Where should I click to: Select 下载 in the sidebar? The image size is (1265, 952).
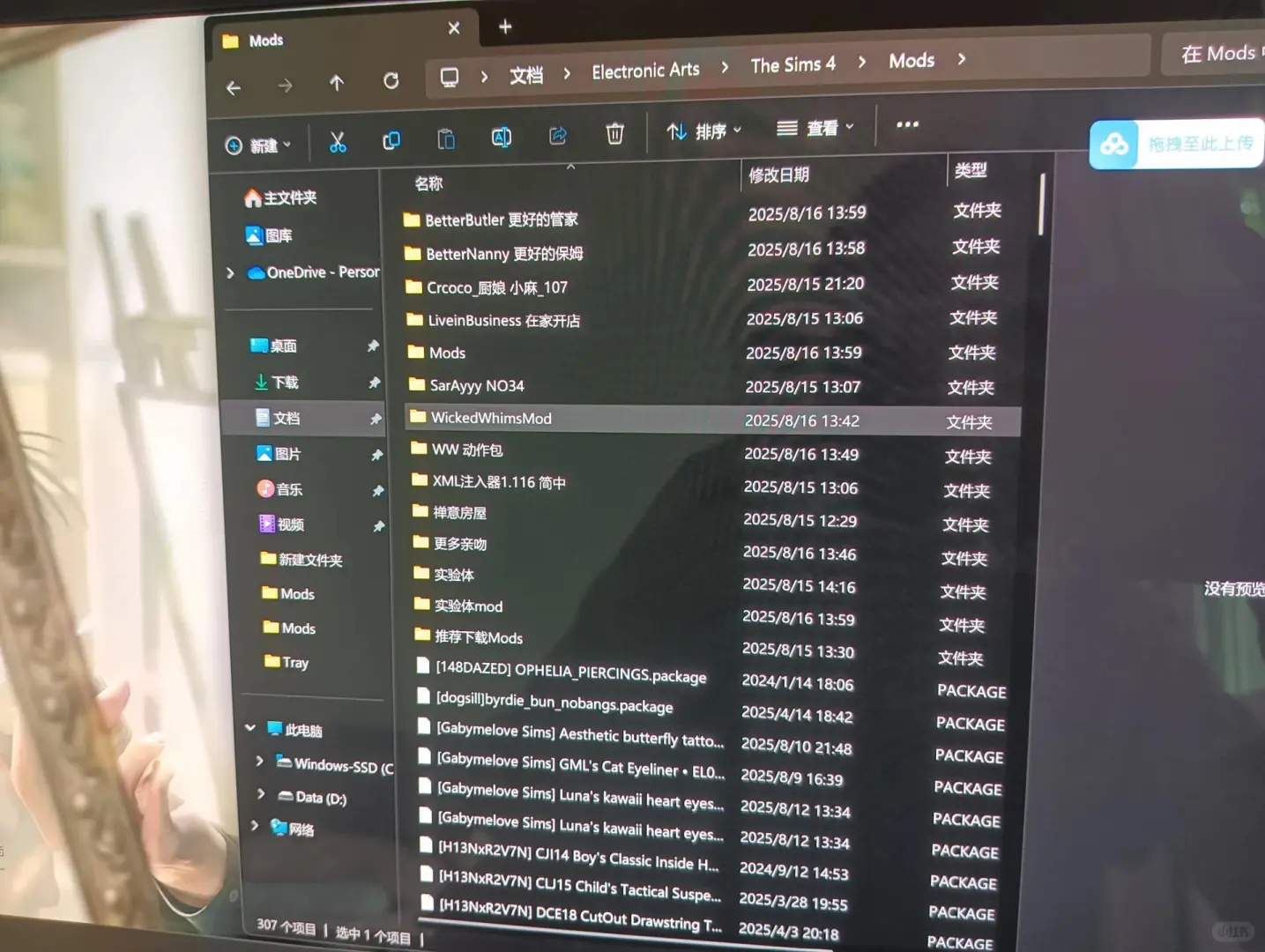(276, 382)
